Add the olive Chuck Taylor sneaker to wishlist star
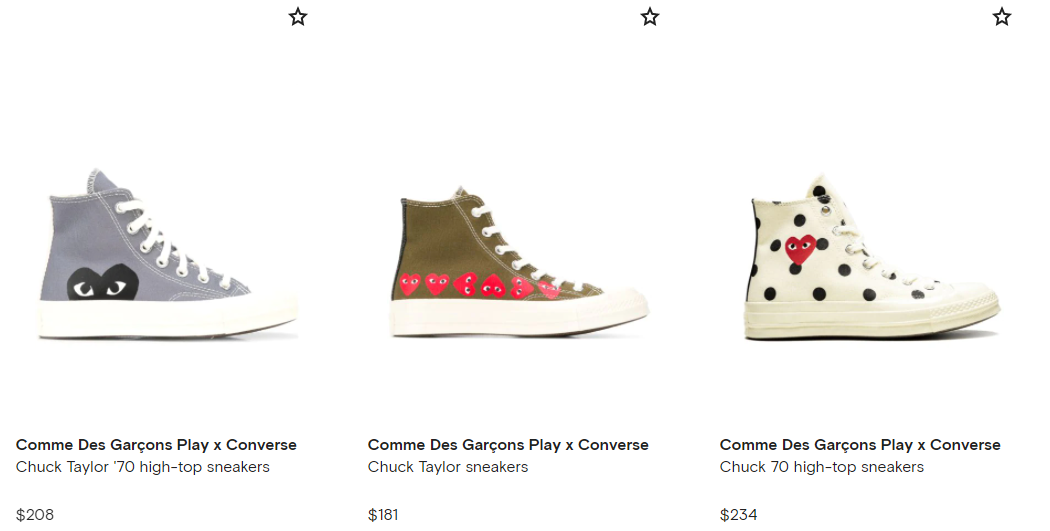The height and width of the screenshot is (531, 1050). [x=650, y=17]
